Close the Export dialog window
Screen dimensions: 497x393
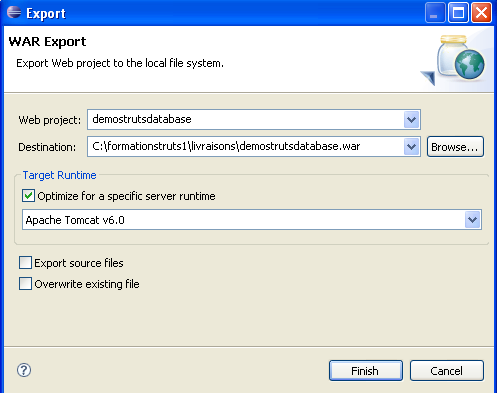click(481, 13)
